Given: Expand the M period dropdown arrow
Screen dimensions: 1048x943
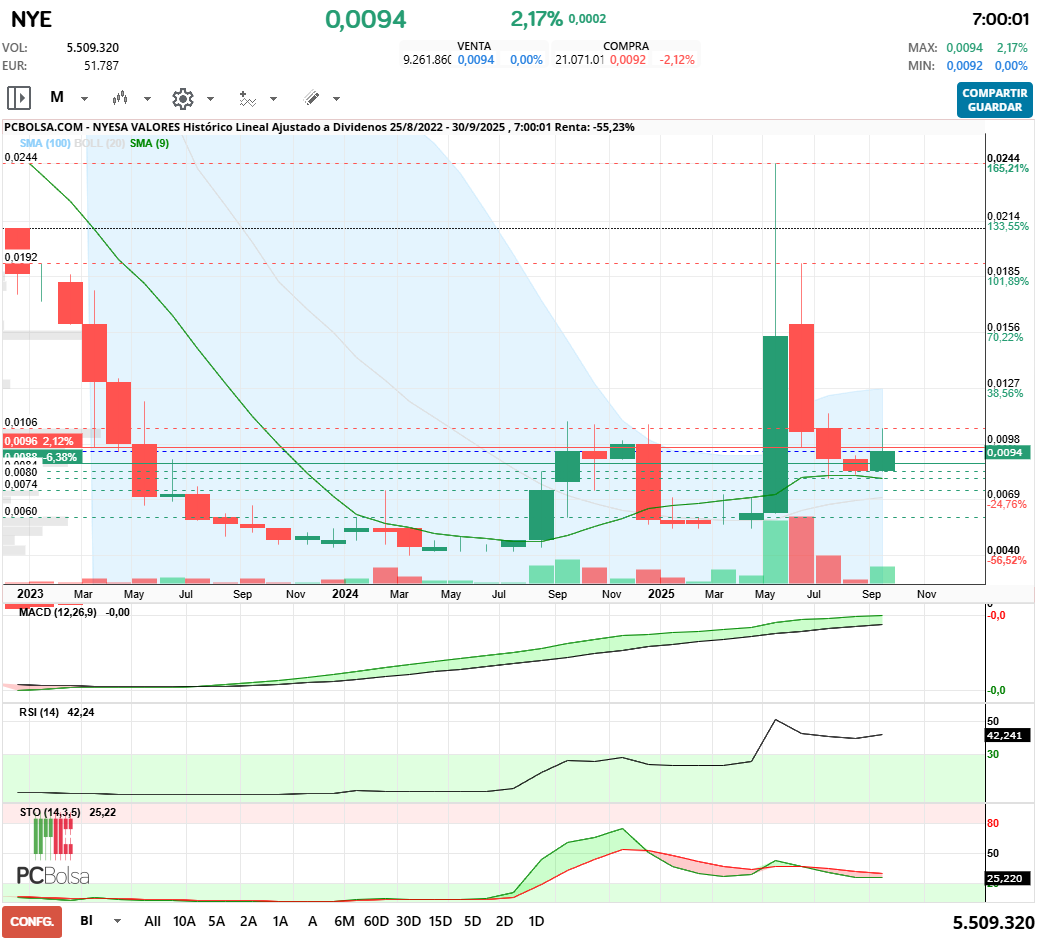Looking at the screenshot, I should coord(84,99).
